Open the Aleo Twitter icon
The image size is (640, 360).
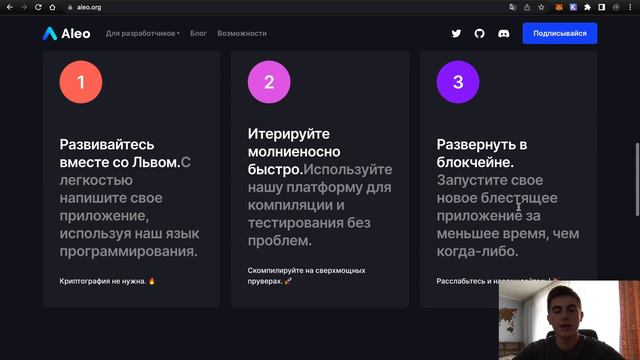[x=456, y=33]
